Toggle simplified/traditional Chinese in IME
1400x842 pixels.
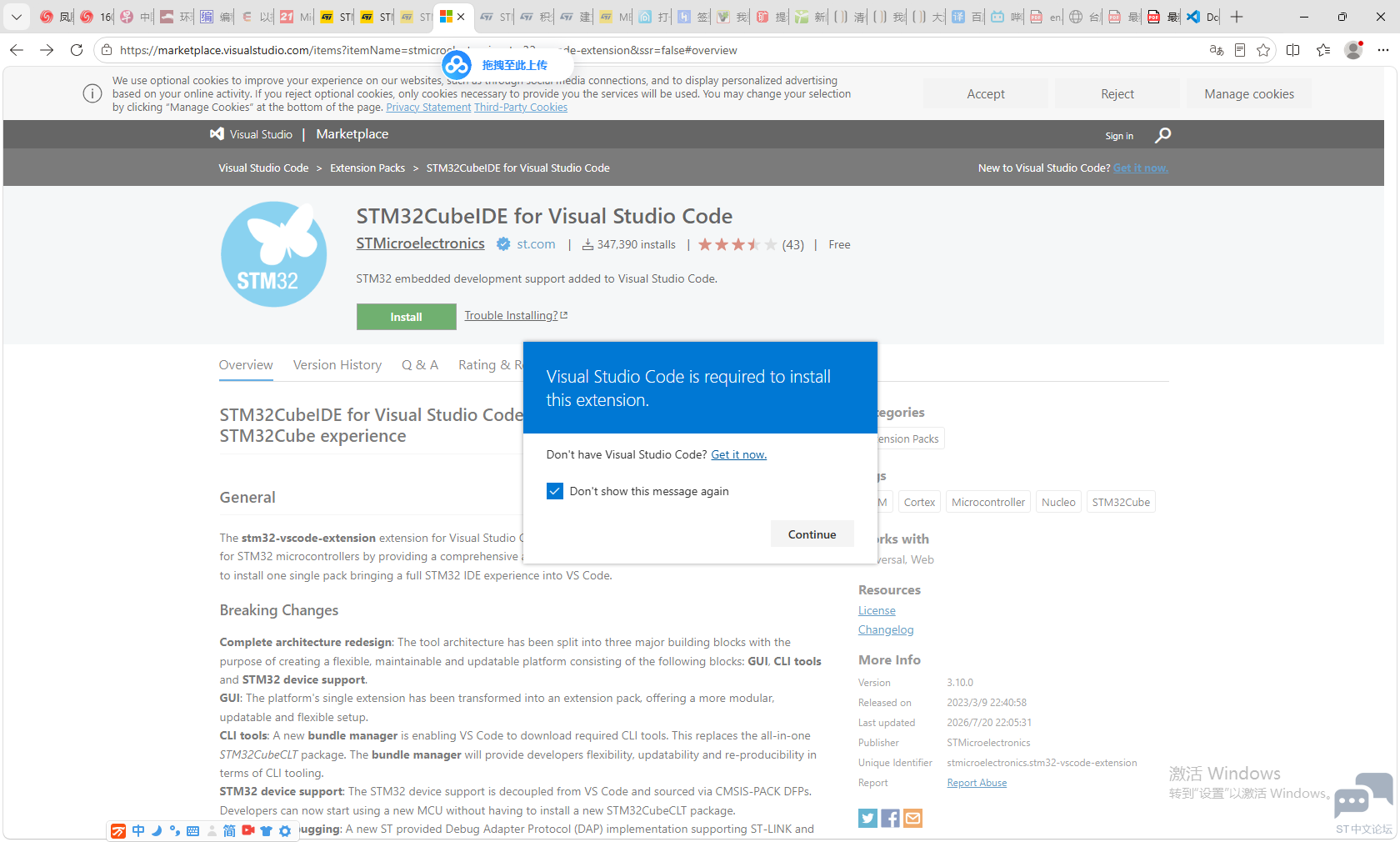[229, 831]
